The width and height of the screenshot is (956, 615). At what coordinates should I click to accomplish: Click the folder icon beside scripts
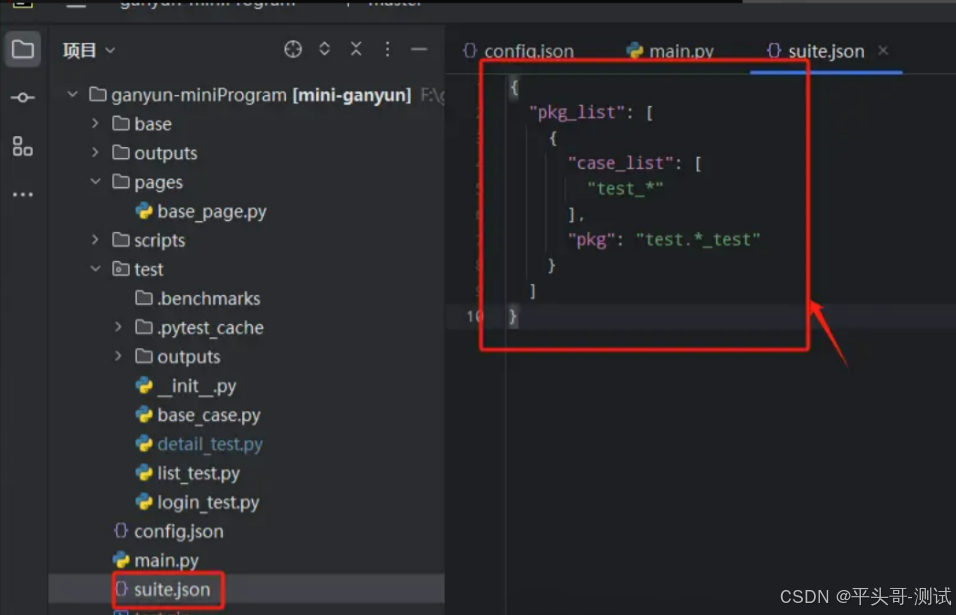pyautogui.click(x=121, y=240)
